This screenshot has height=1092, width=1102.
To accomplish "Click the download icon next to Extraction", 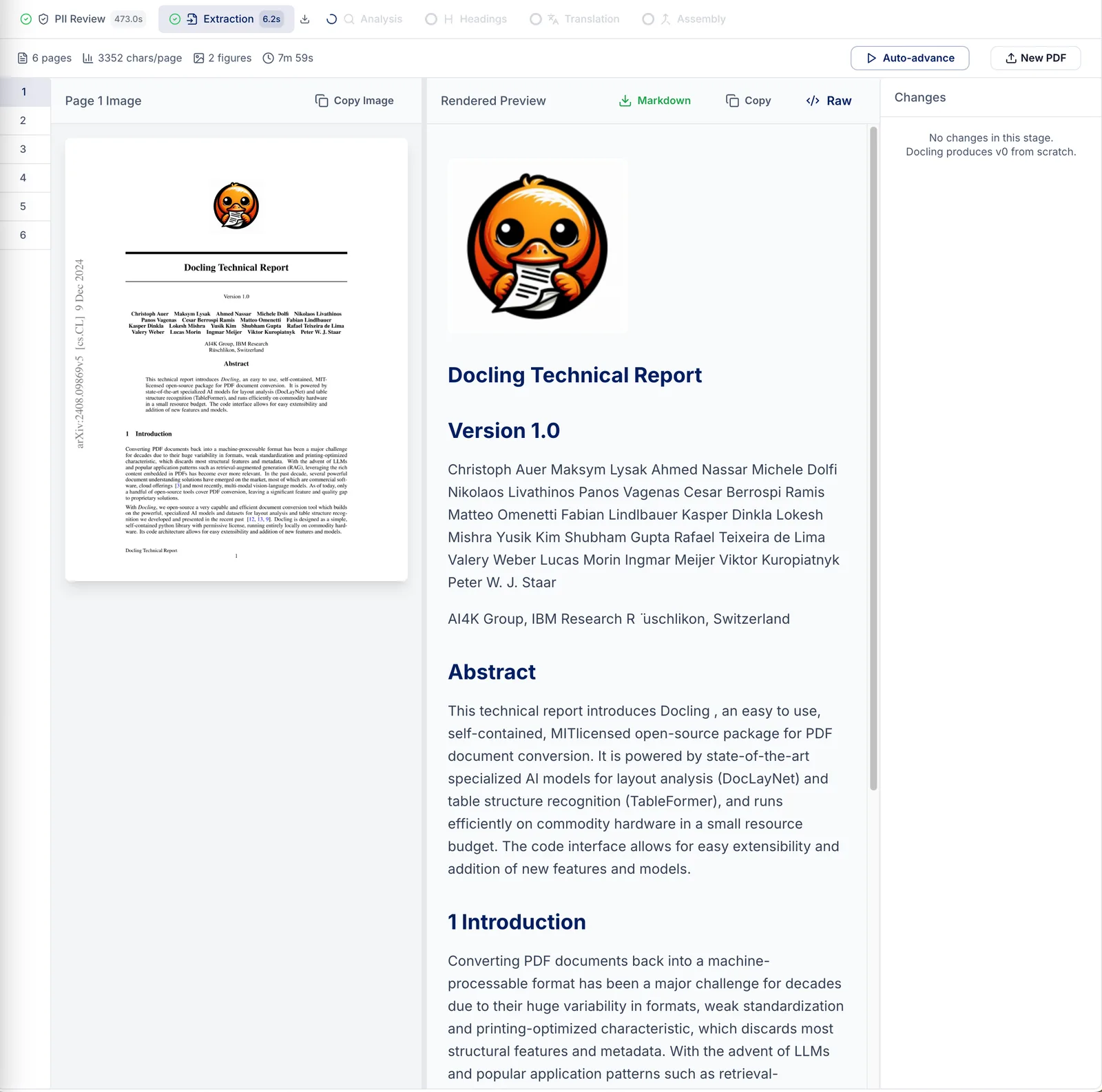I will point(305,19).
